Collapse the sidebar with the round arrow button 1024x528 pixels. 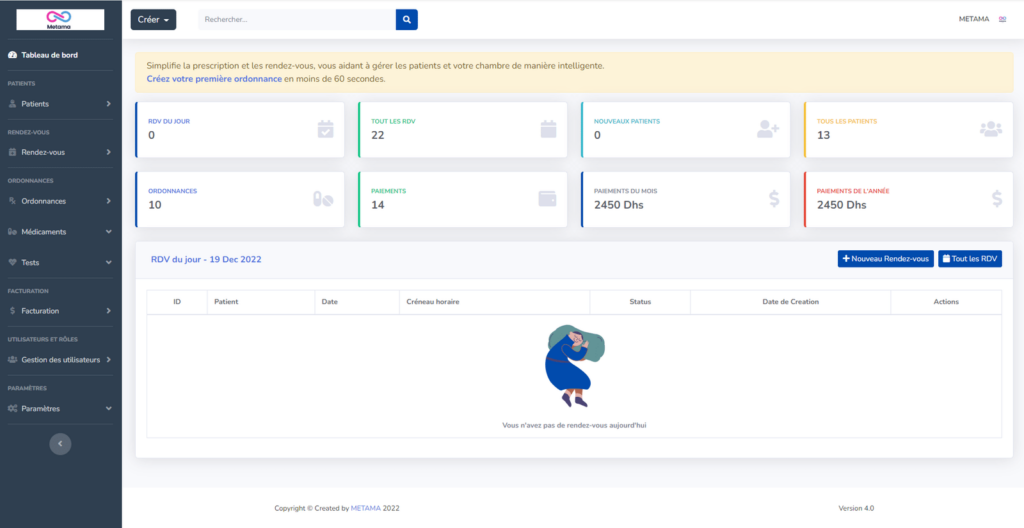(60, 444)
